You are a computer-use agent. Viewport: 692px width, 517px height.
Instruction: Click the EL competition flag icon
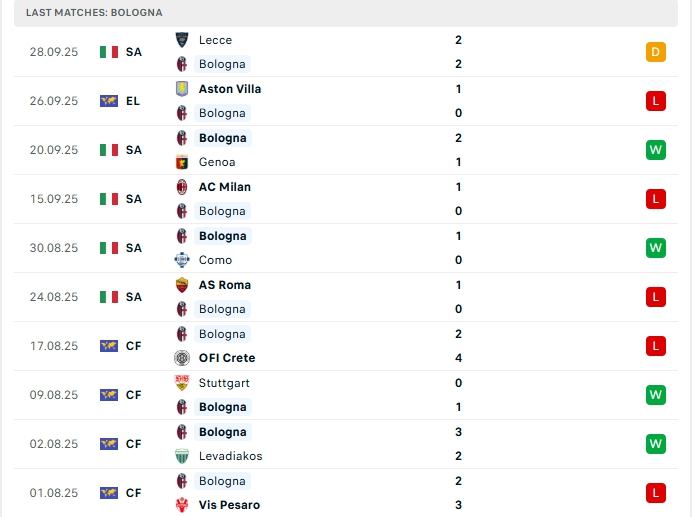pos(109,101)
